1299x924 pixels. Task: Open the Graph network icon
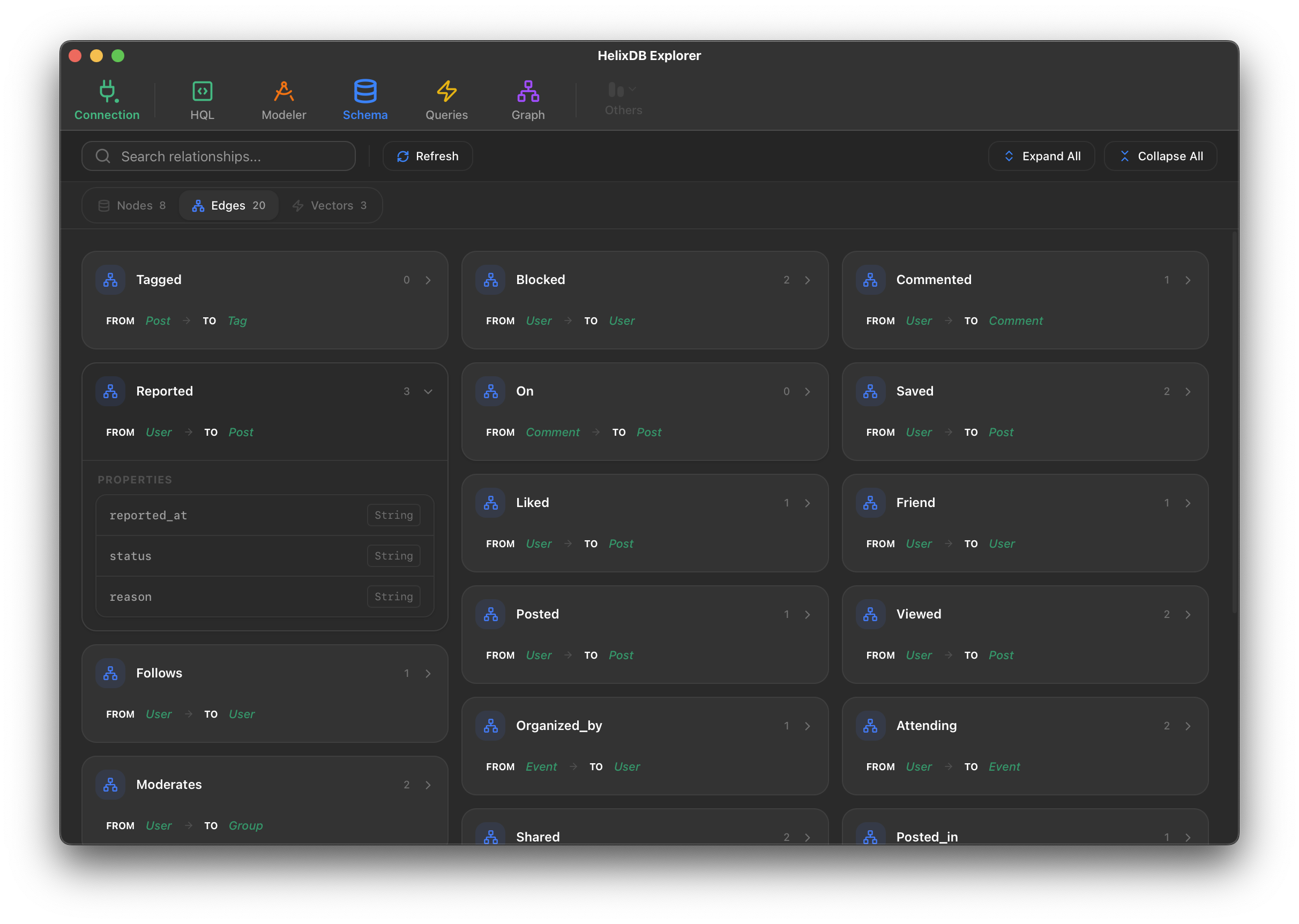pos(528,91)
